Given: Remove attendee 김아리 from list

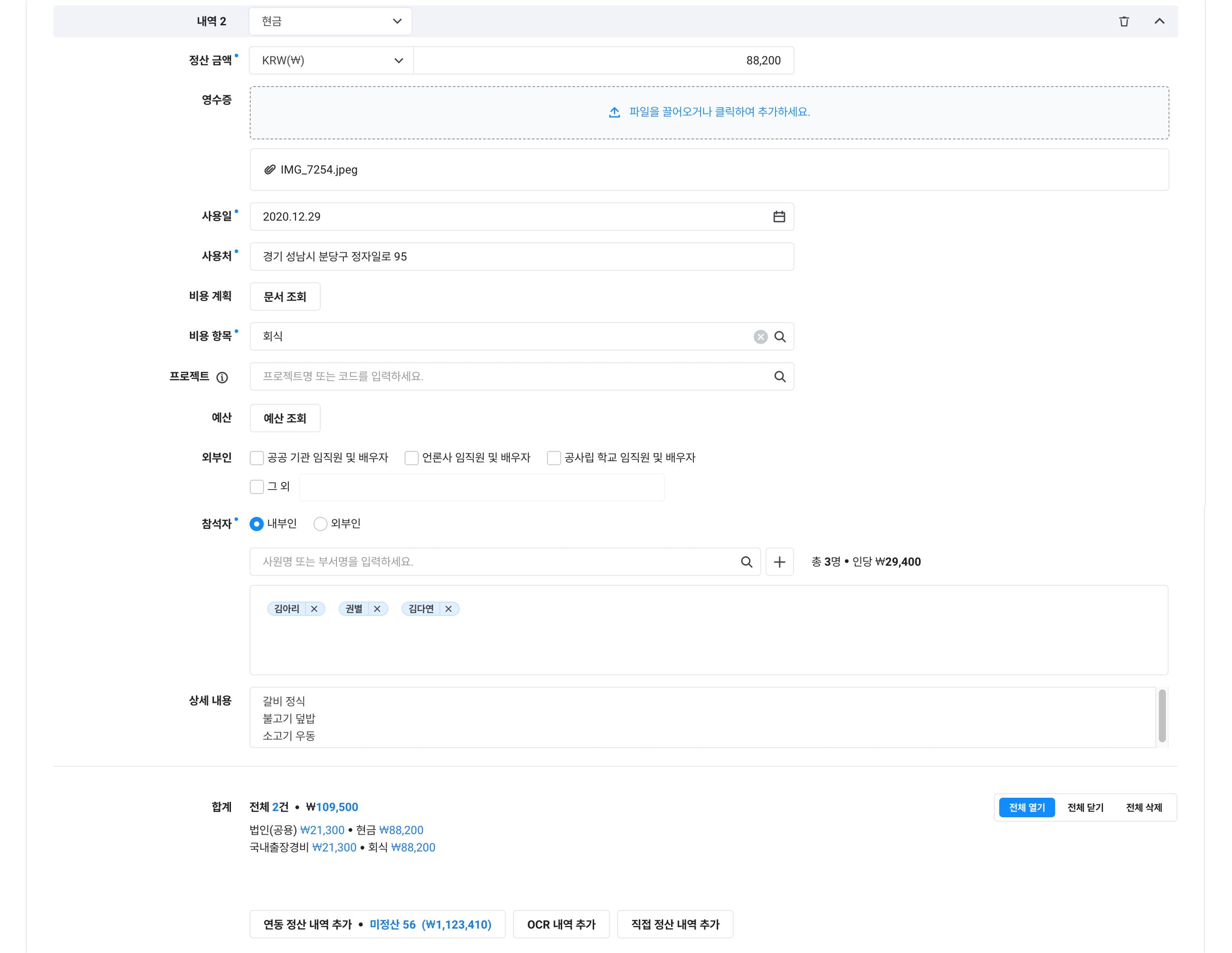Looking at the screenshot, I should point(314,609).
